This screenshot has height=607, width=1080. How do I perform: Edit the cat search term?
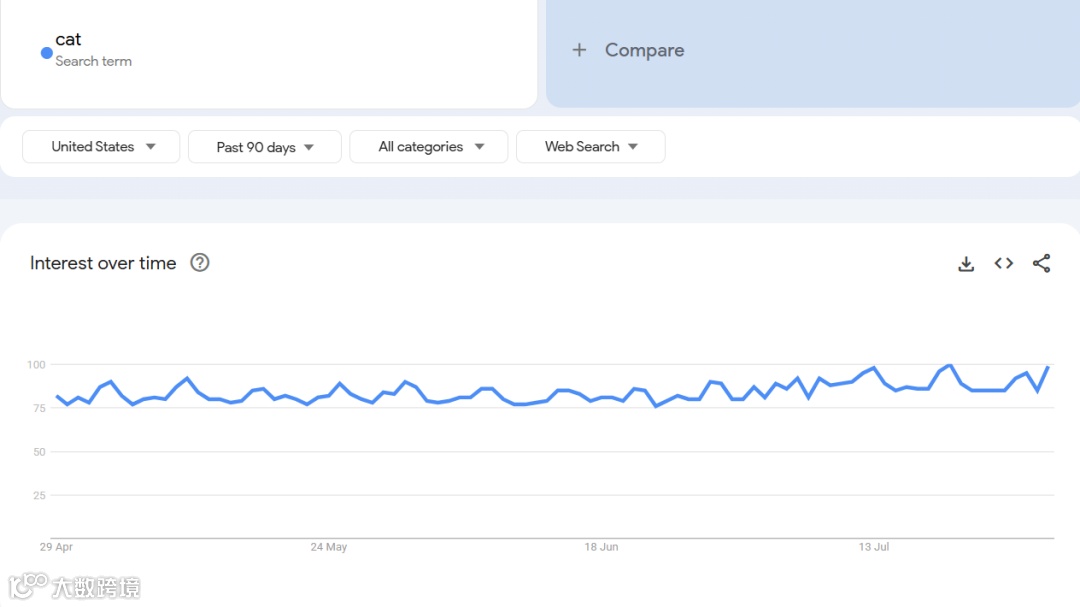pos(69,40)
